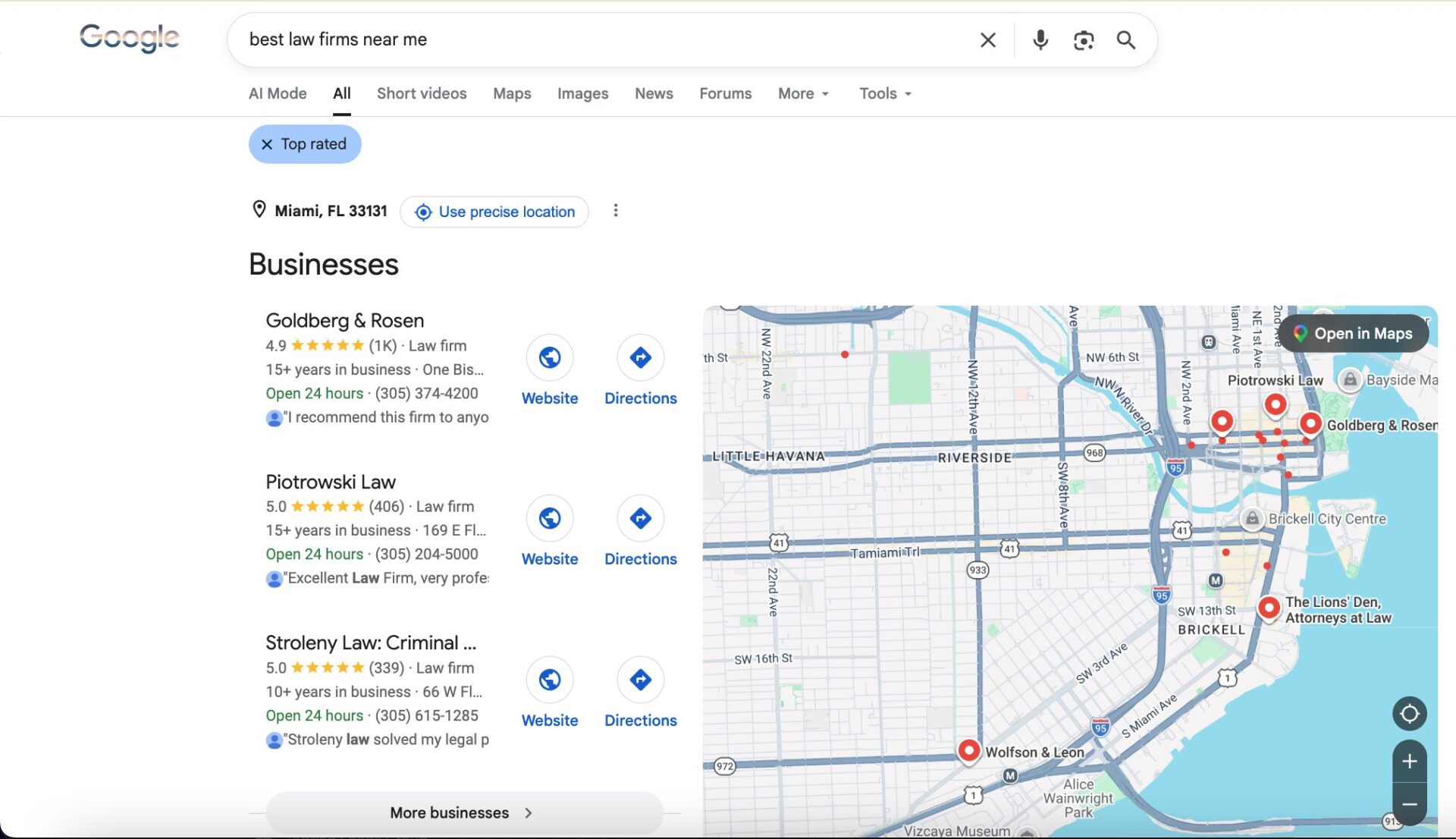Get directions to Goldberg & Rosen
The height and width of the screenshot is (839, 1456).
tap(641, 357)
